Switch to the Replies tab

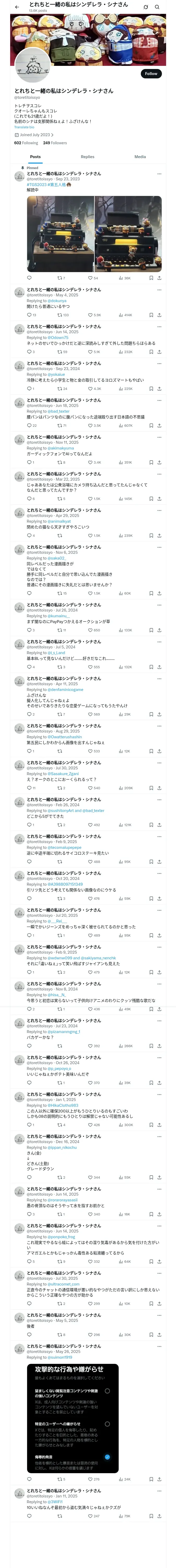(x=87, y=157)
